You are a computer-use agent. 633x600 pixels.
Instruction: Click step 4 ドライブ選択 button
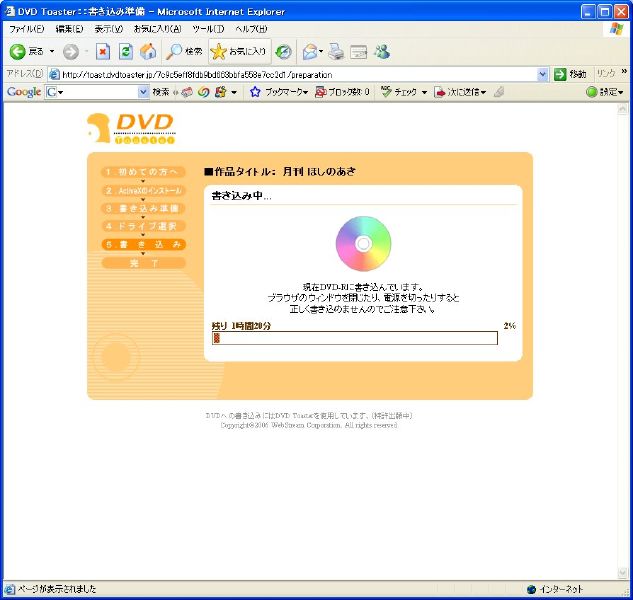pyautogui.click(x=143, y=226)
